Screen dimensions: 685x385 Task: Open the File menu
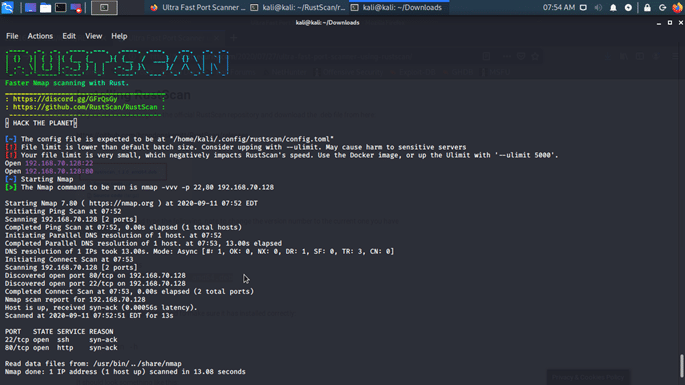(12, 36)
